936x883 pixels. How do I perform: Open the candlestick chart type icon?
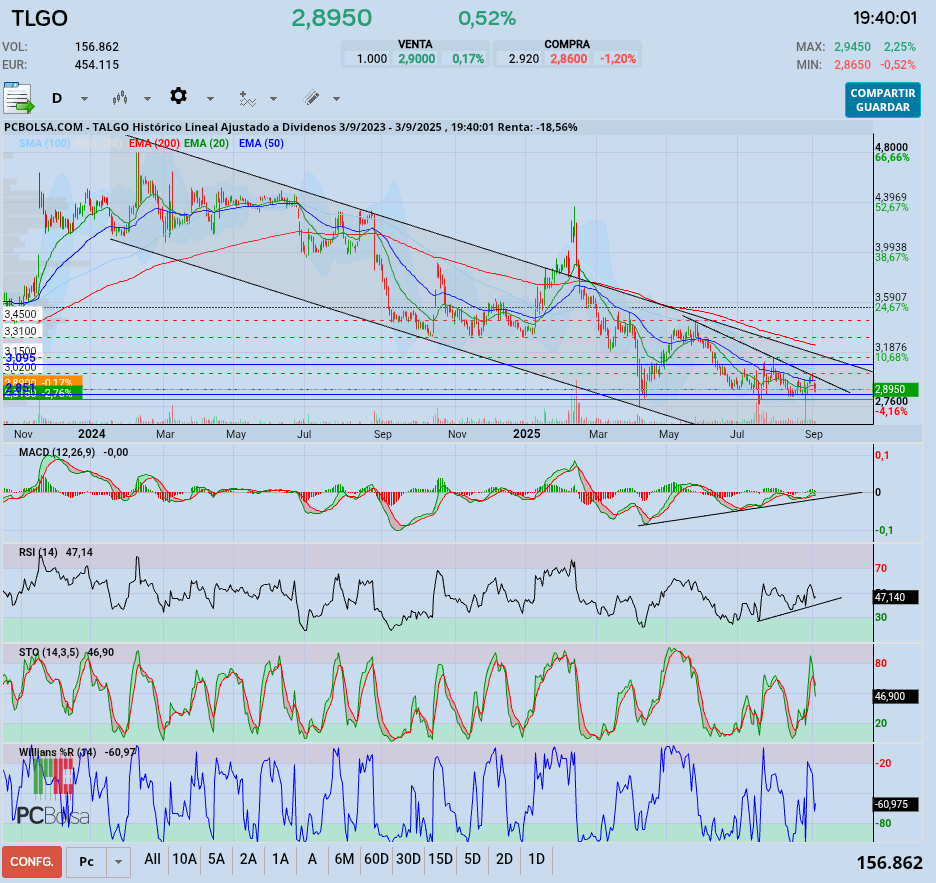click(120, 98)
